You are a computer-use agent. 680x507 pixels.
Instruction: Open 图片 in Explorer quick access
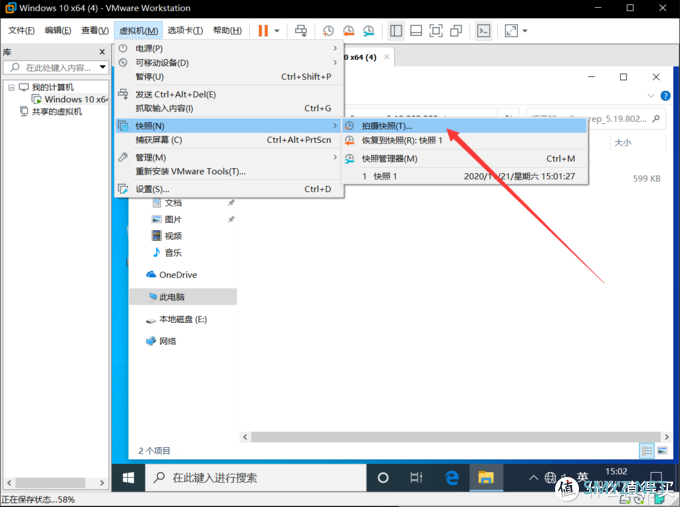tap(167, 219)
